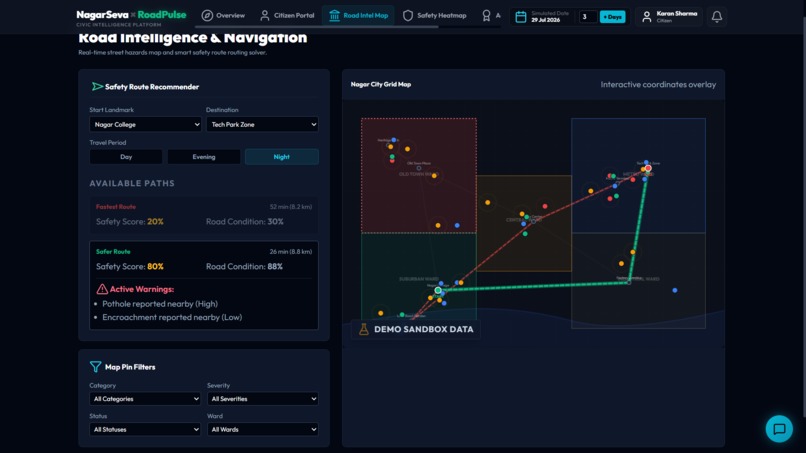Viewport: 806px width, 453px height.
Task: Click the Central Ward zone on map
Action: 524,223
